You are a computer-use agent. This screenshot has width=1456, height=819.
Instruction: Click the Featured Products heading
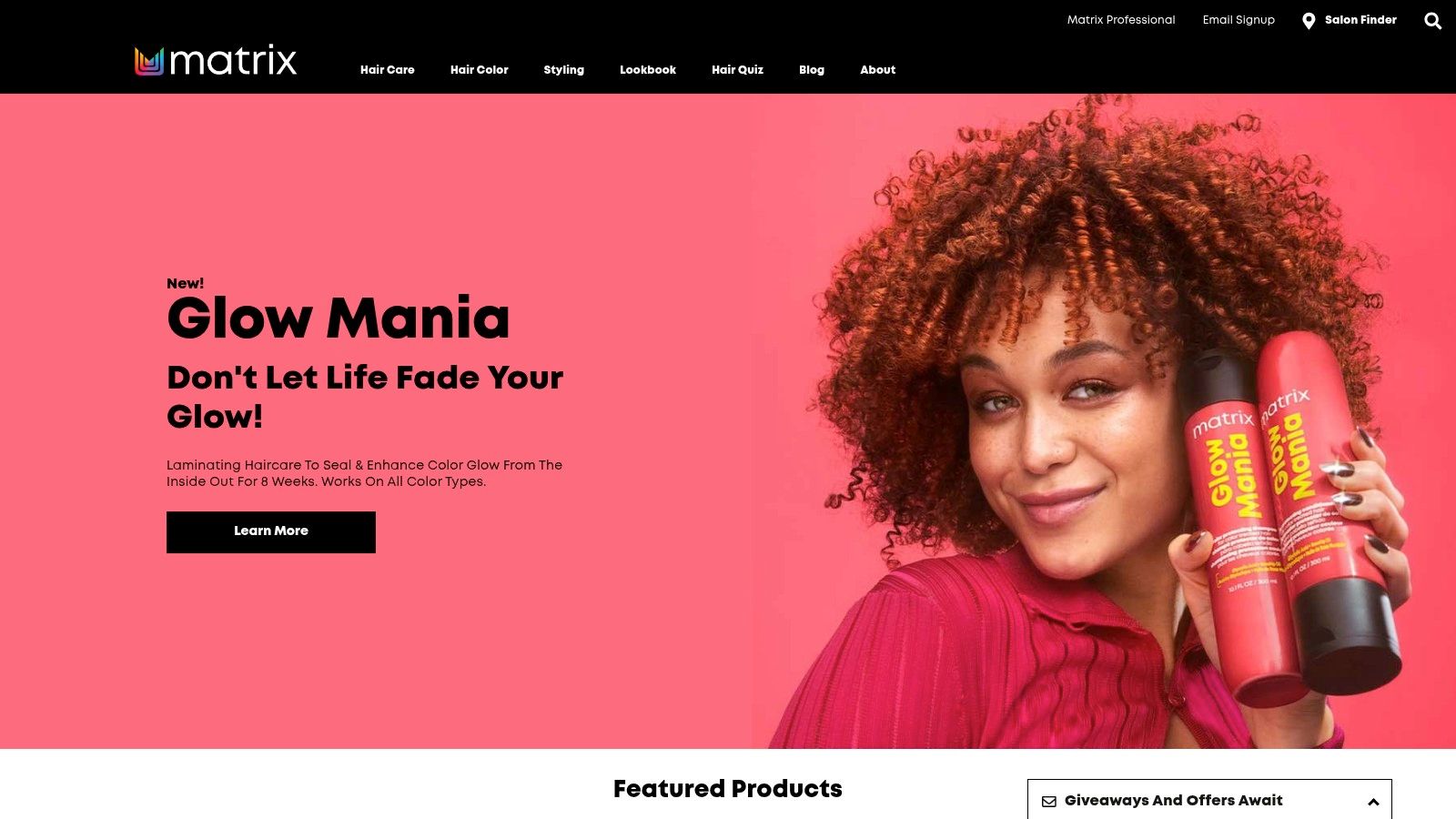point(728,789)
